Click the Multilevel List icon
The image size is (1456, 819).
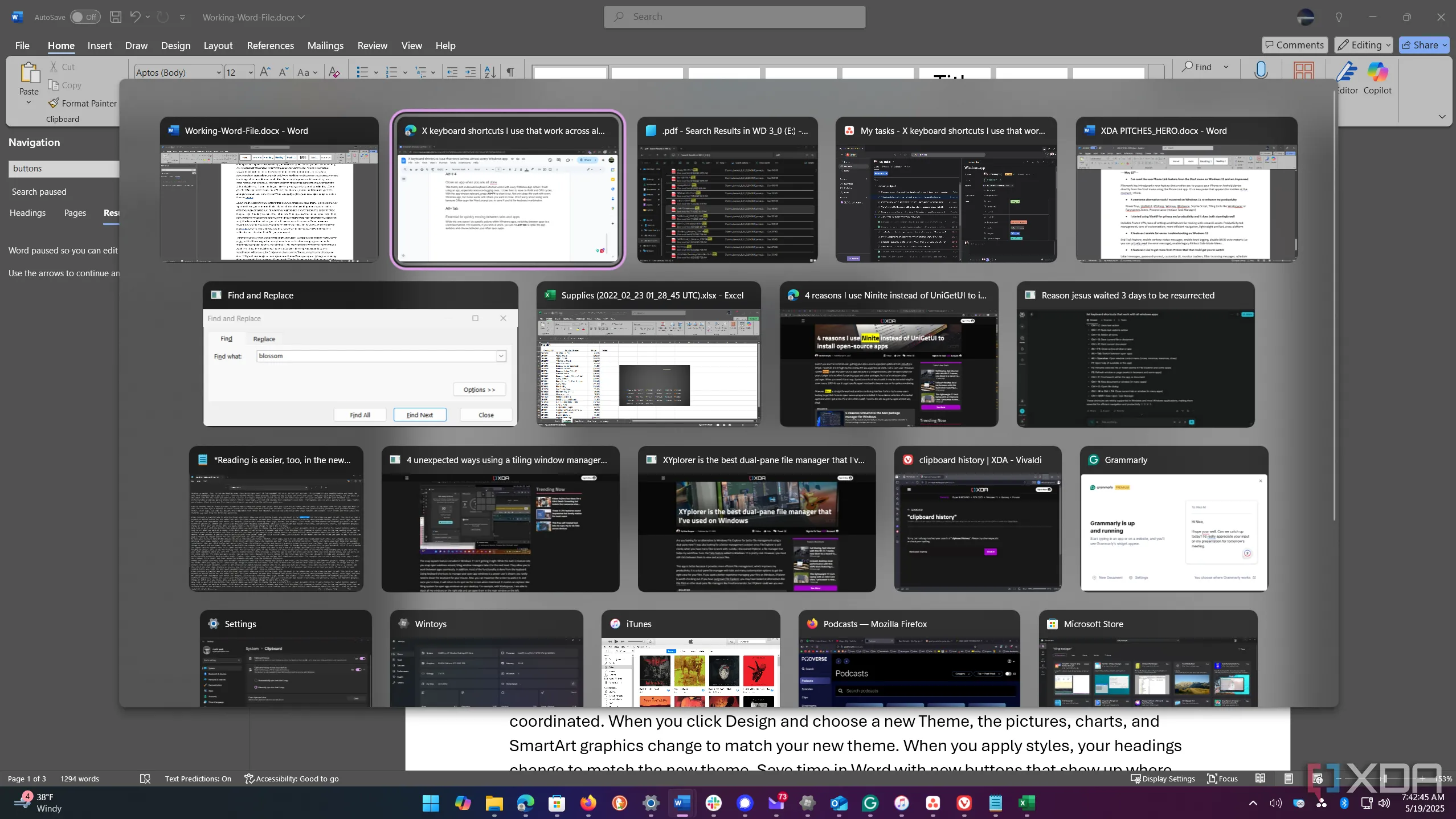click(x=421, y=72)
